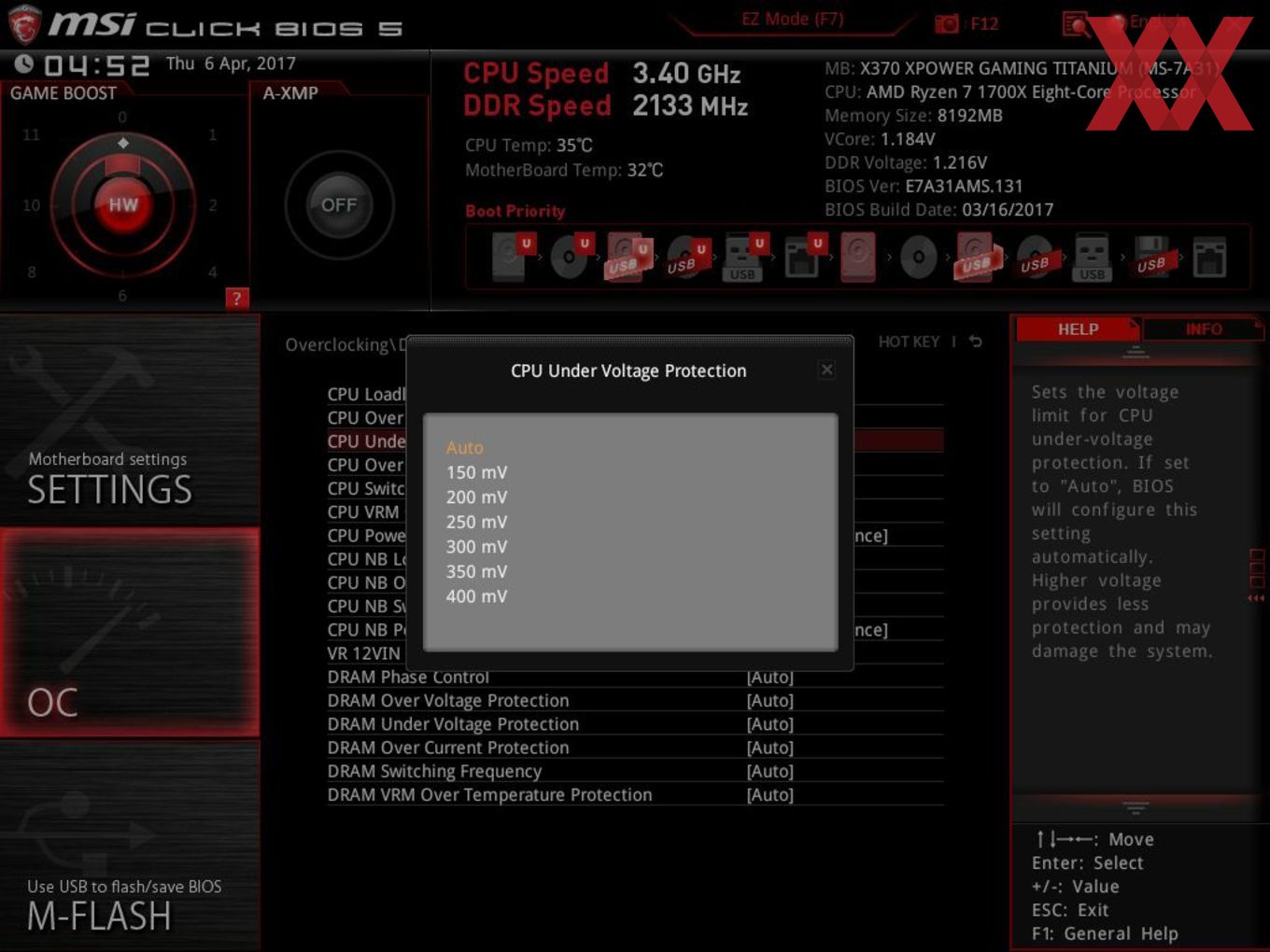Click the back arrow next to HOT KEY
1270x952 pixels.
pos(976,342)
